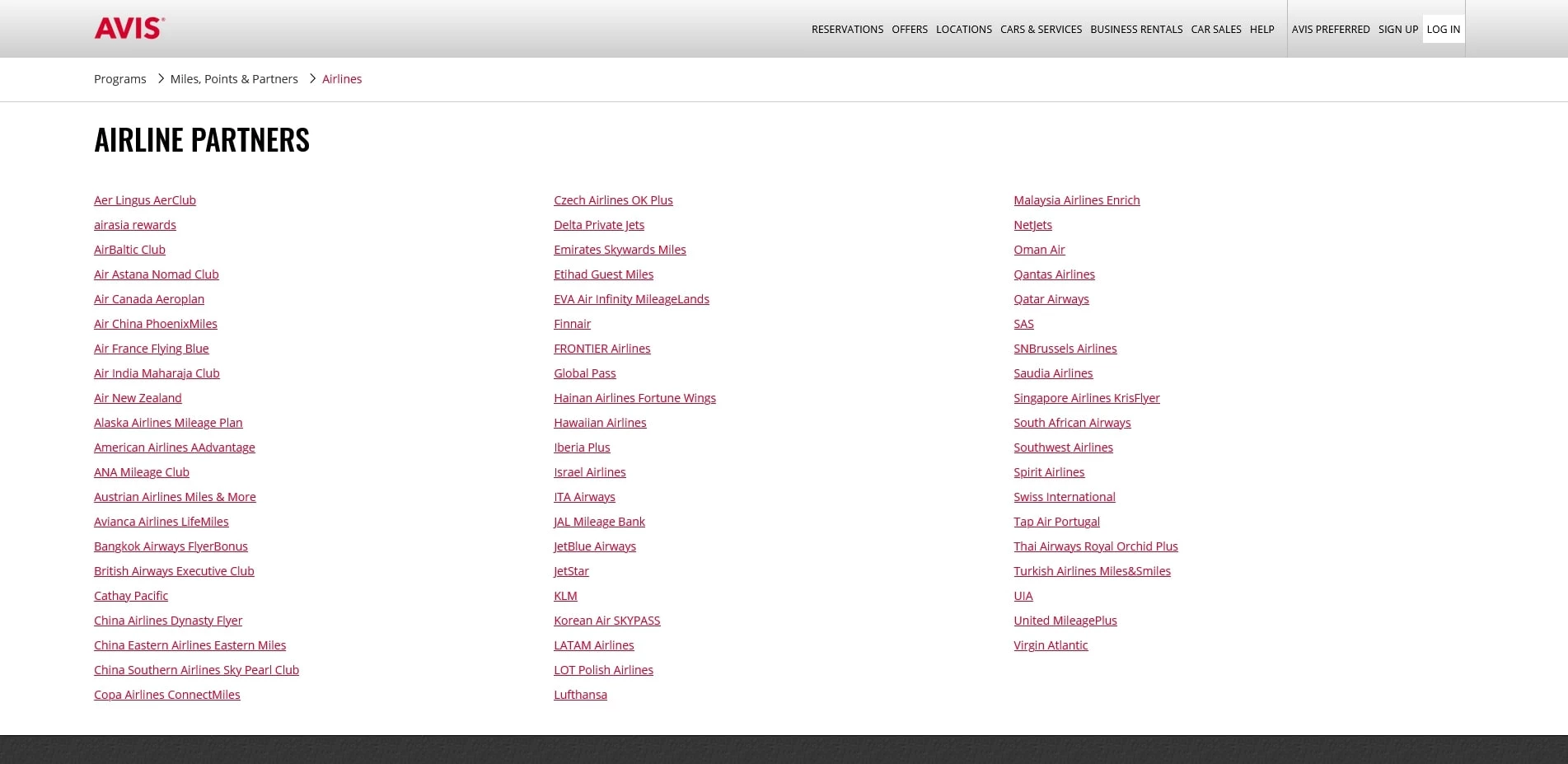Navigate to Miles, Points & Partners breadcrumb
The height and width of the screenshot is (764, 1568).
click(x=234, y=79)
